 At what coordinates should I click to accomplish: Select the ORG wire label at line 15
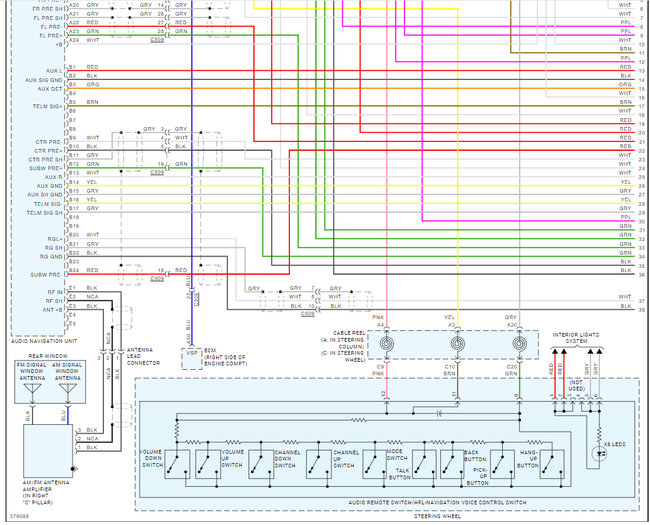click(x=625, y=84)
